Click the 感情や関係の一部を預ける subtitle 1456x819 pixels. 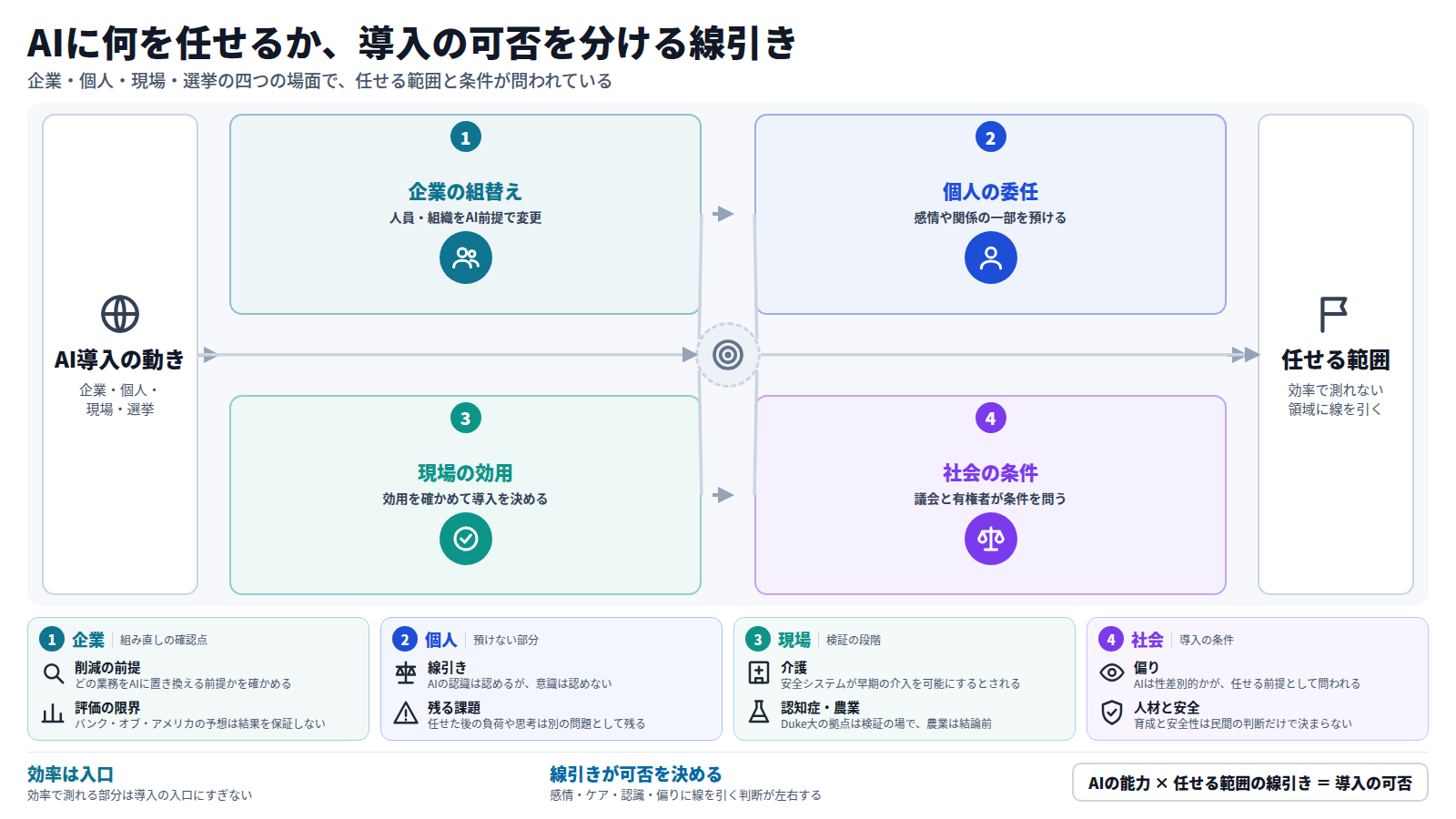coord(990,218)
